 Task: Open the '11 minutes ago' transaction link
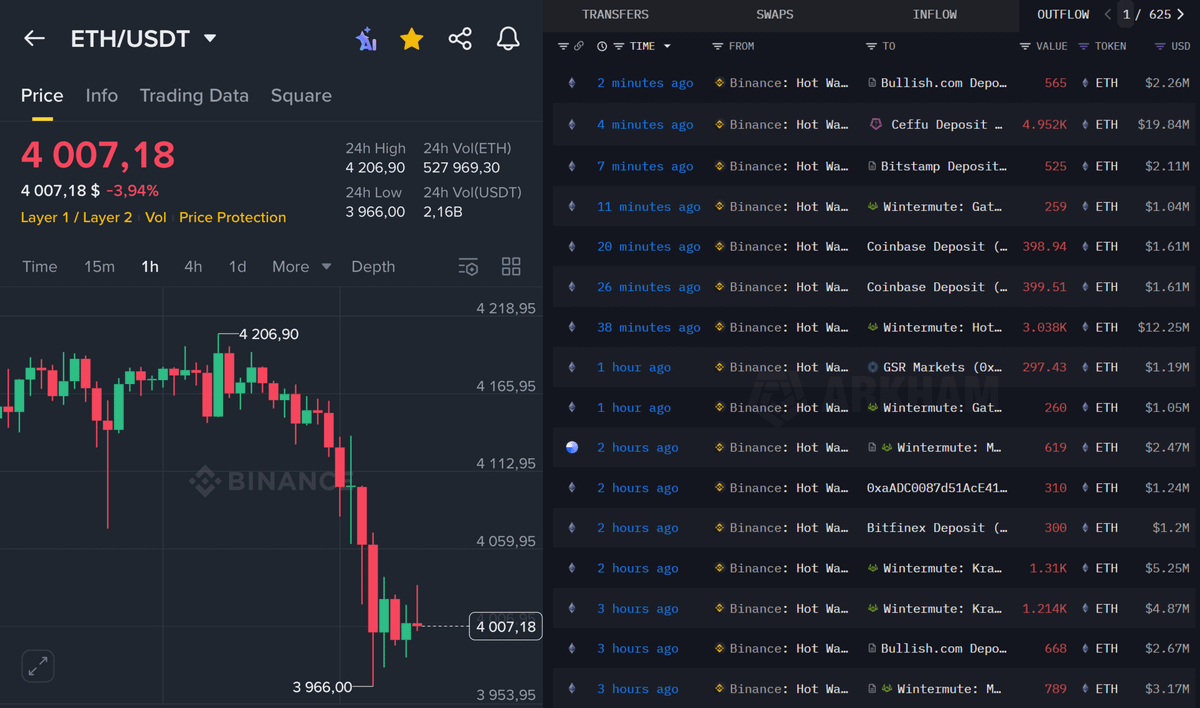(648, 207)
